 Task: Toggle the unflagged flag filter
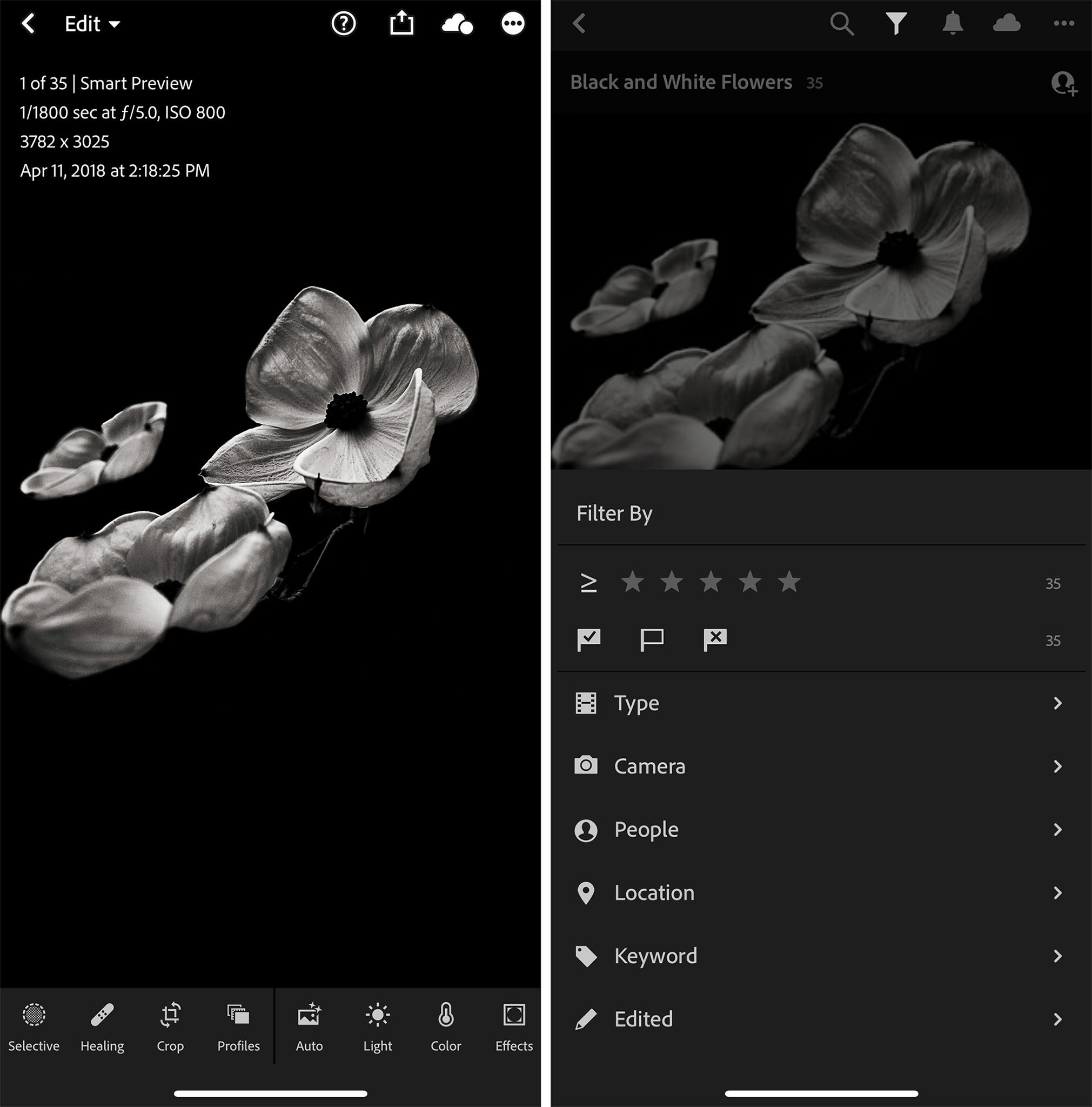(x=652, y=639)
